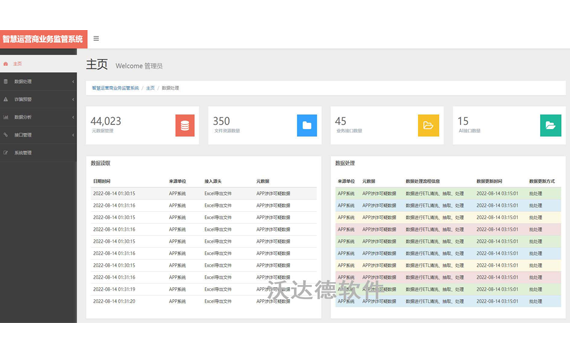Click the green first row of the 数据处理 table
Viewport: 570px width, 360px height.
click(448, 193)
